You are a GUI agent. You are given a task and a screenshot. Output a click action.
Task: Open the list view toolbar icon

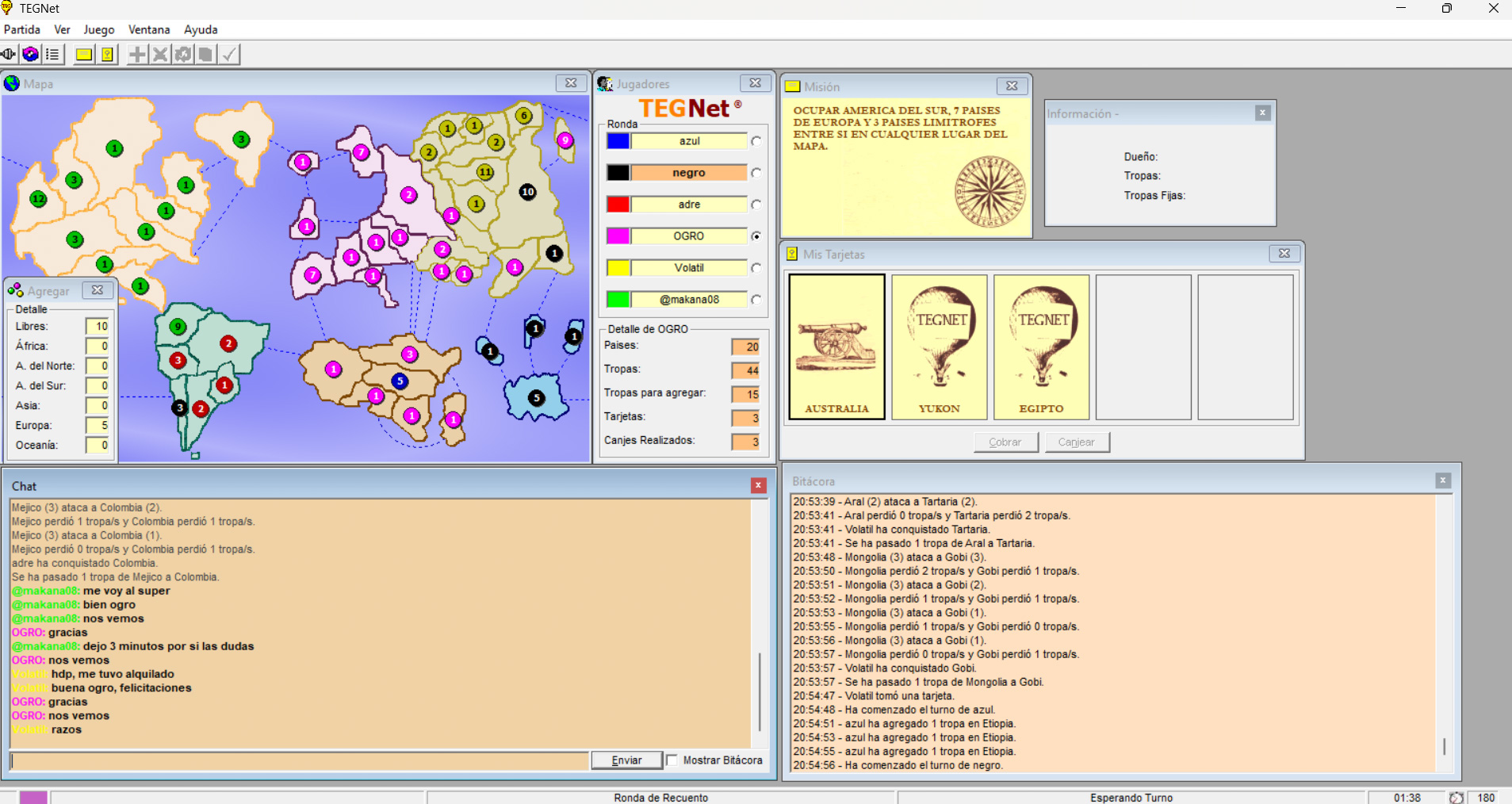point(52,54)
